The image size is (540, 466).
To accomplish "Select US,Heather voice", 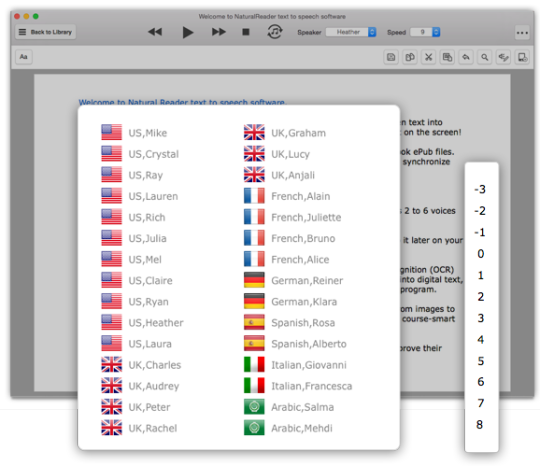I will pos(143,323).
